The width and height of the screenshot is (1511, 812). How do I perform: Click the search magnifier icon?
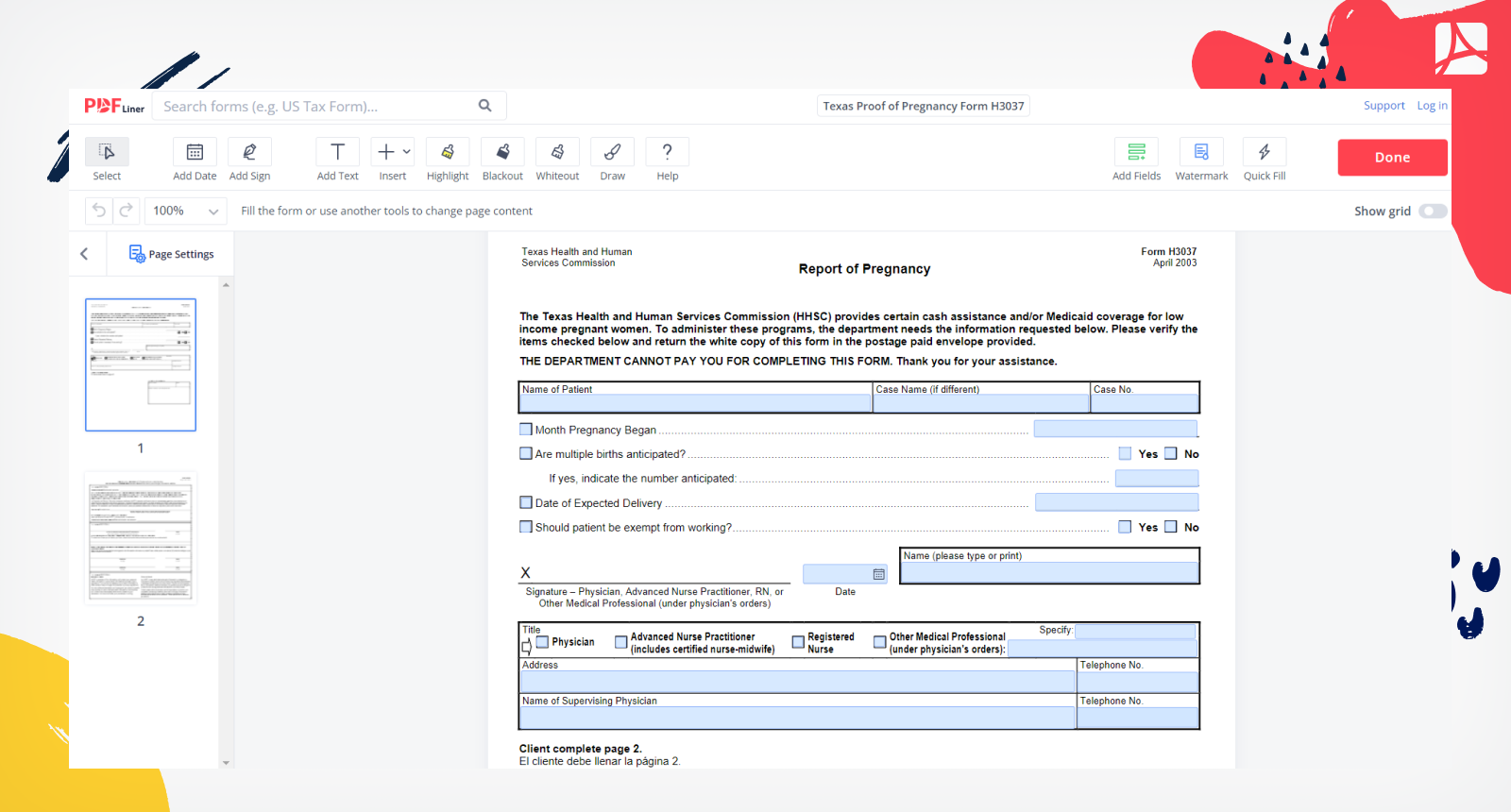[x=484, y=106]
